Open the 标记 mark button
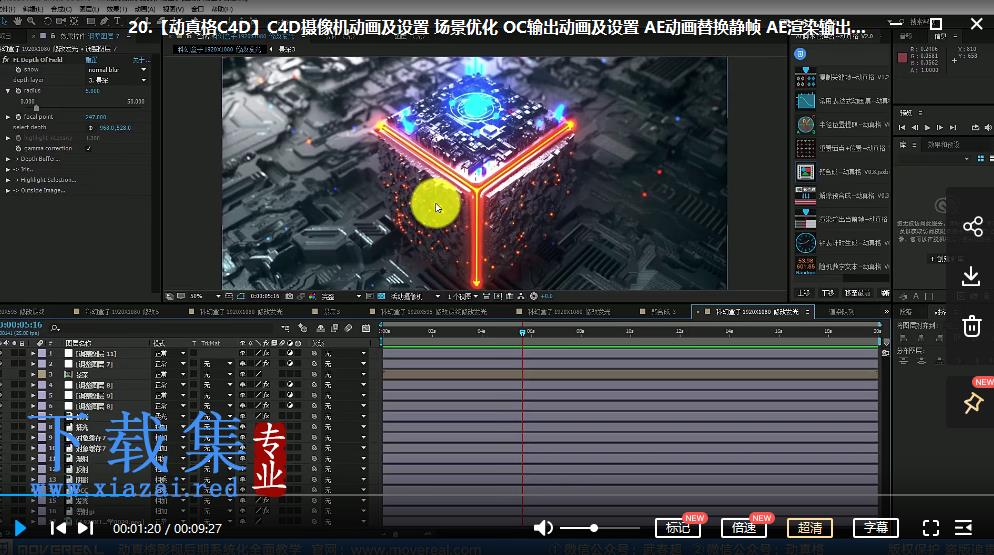Screen dimensions: 994x555 point(678,528)
